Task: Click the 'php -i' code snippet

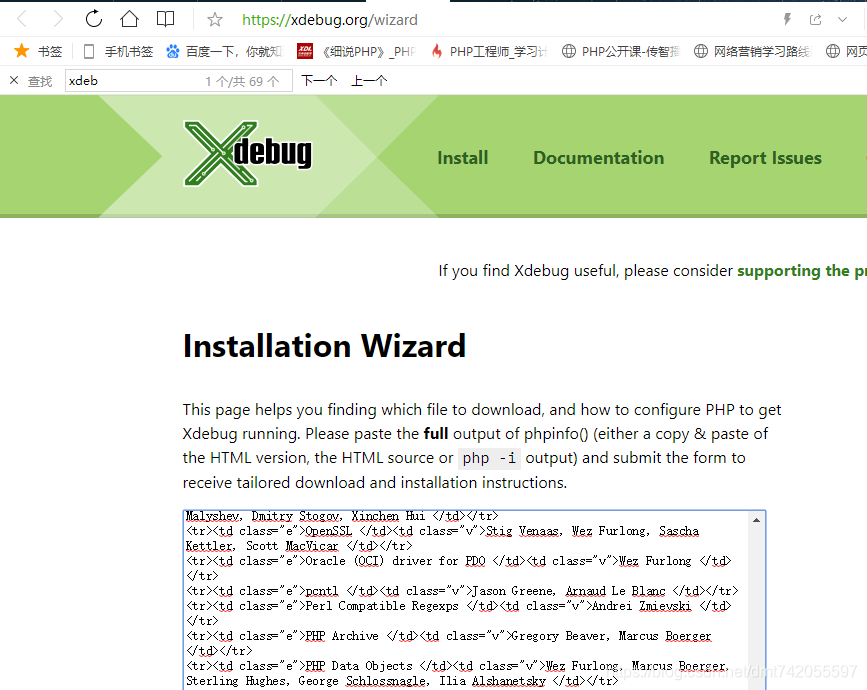Action: tap(489, 458)
